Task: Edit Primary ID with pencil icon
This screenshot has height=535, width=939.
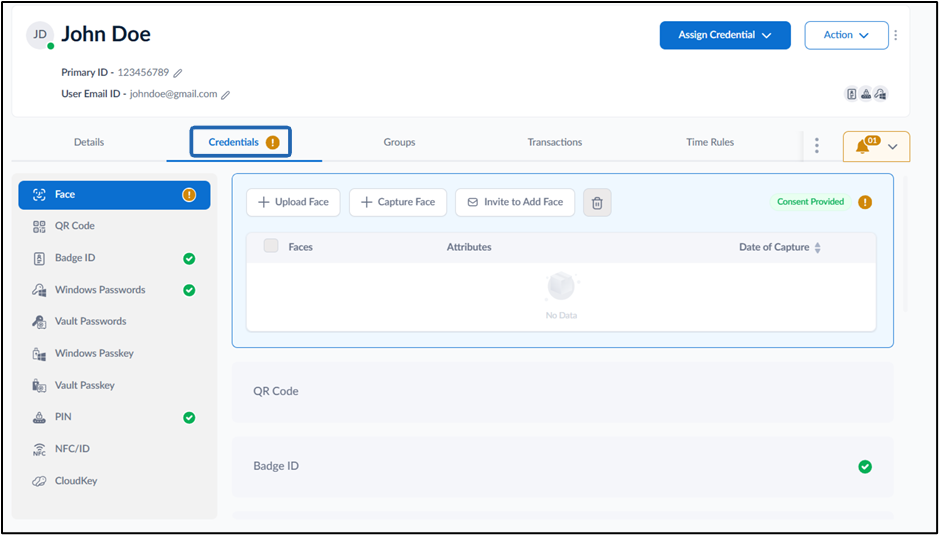Action: coord(178,73)
